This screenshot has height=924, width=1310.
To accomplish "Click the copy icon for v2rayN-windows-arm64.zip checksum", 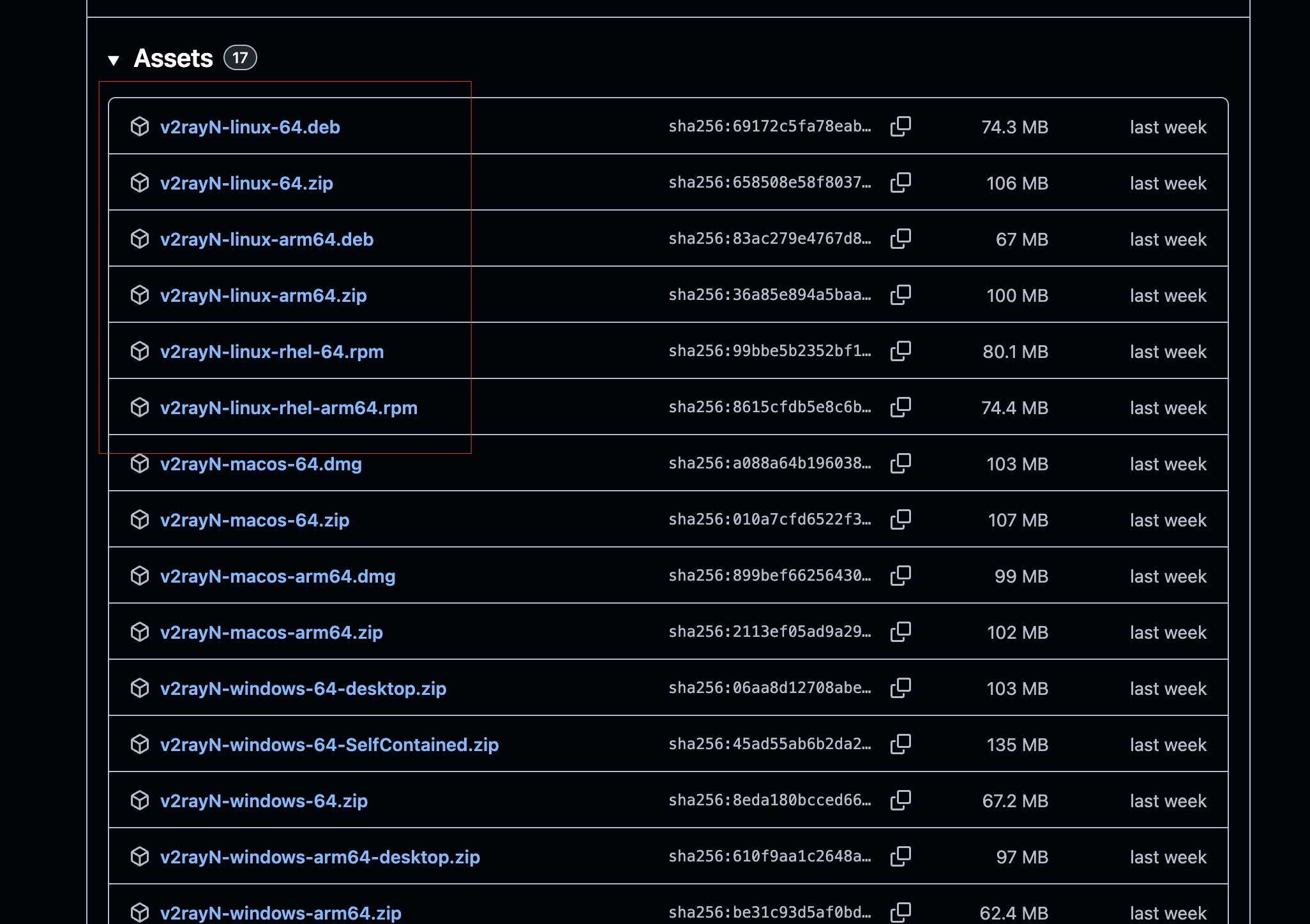I will pos(901,913).
